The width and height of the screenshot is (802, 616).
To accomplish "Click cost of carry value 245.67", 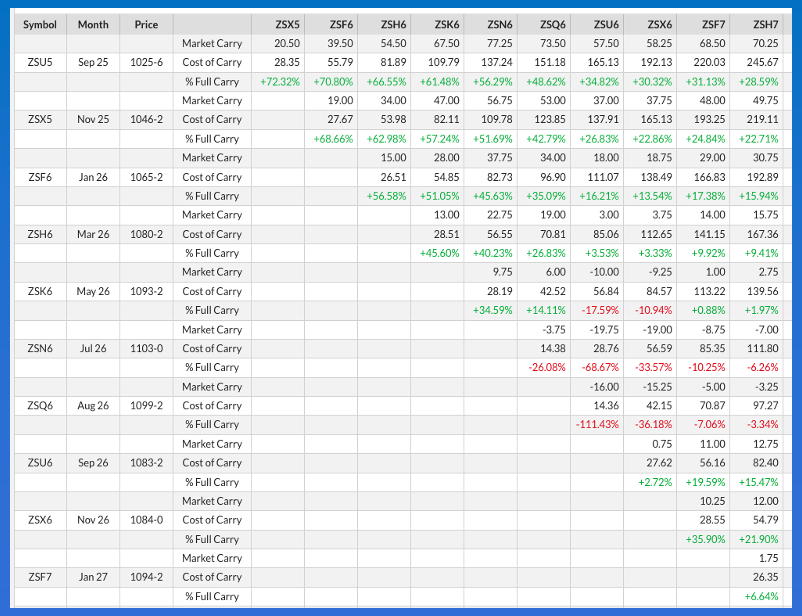I will pos(763,62).
